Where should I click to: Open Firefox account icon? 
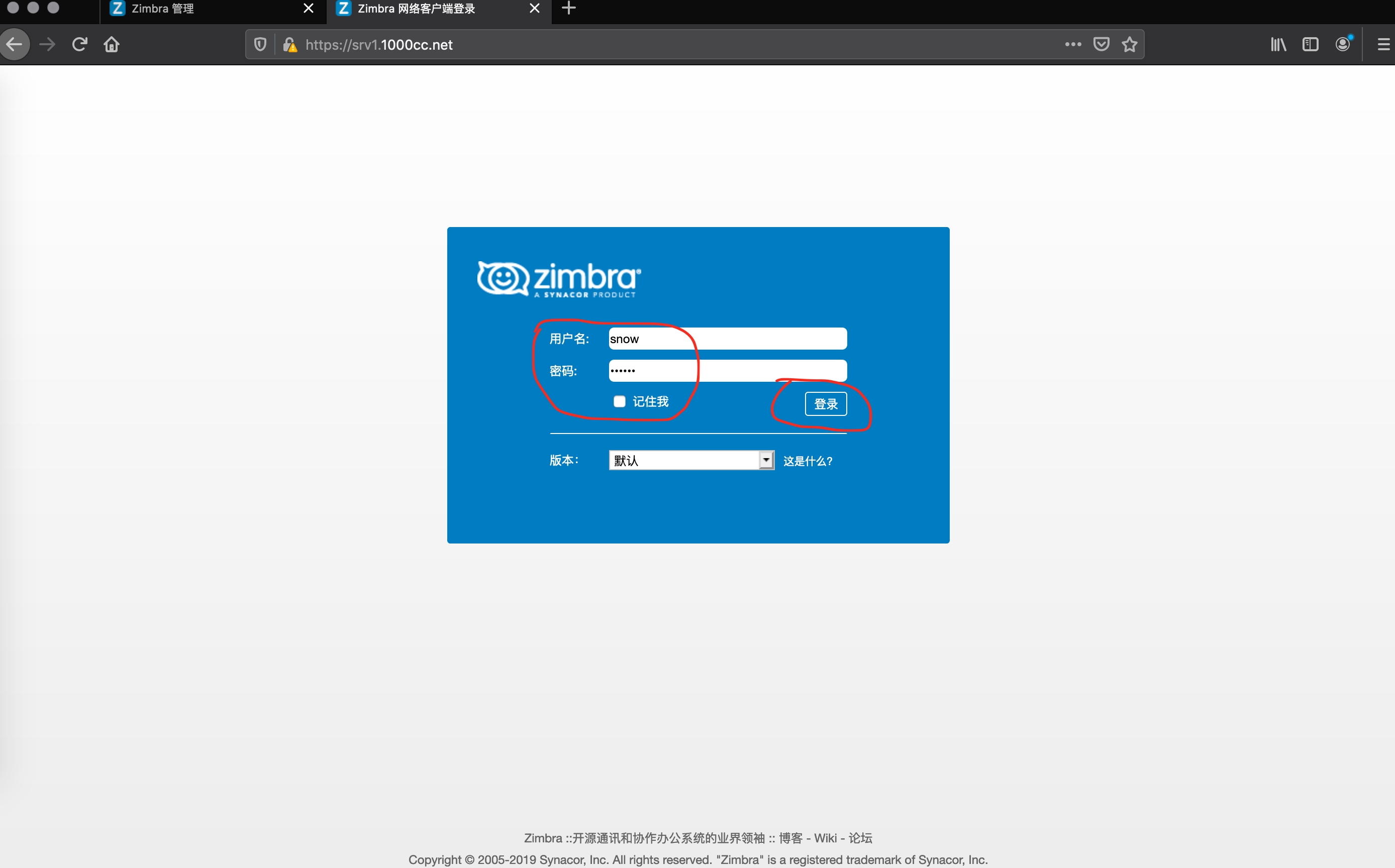coord(1343,44)
